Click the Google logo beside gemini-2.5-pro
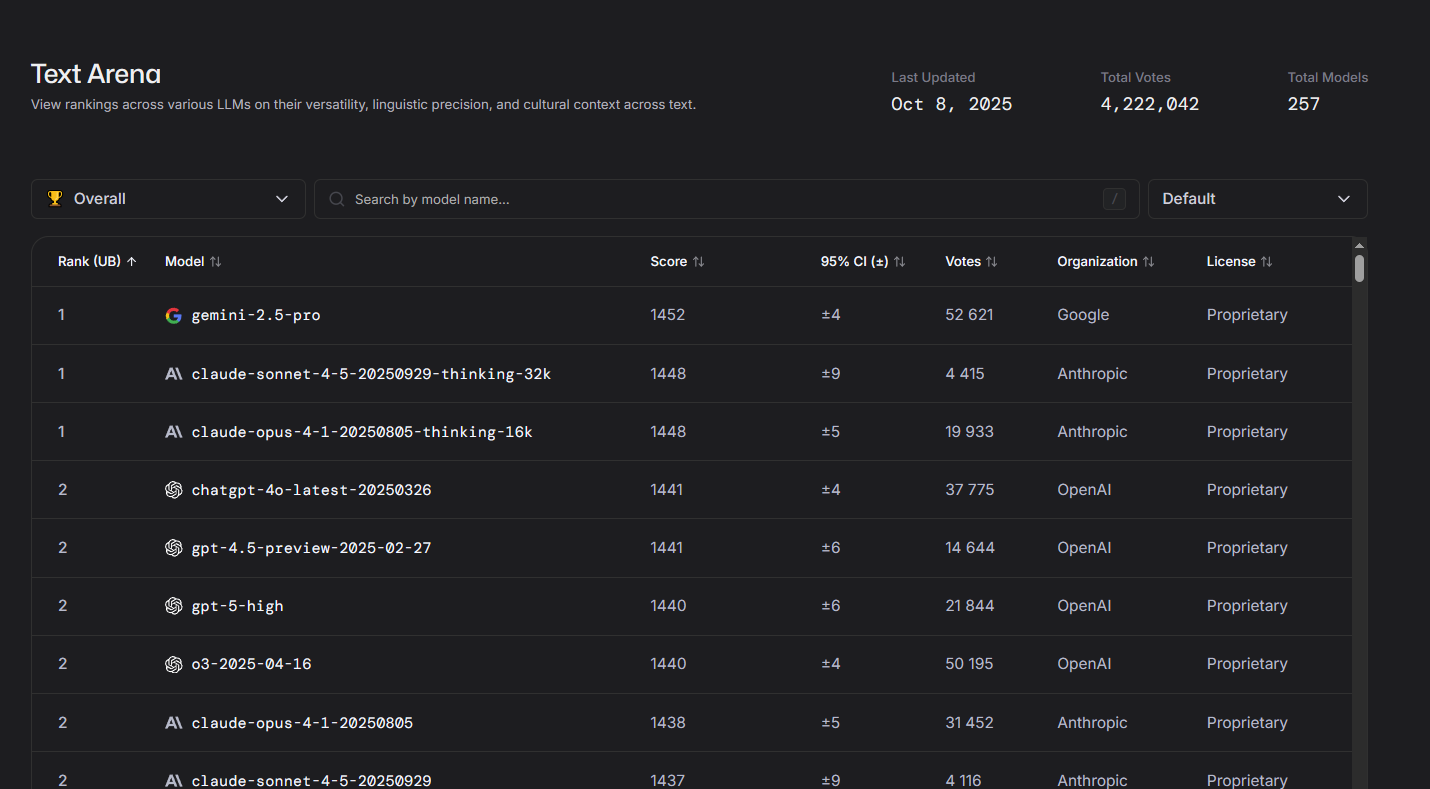 [173, 315]
